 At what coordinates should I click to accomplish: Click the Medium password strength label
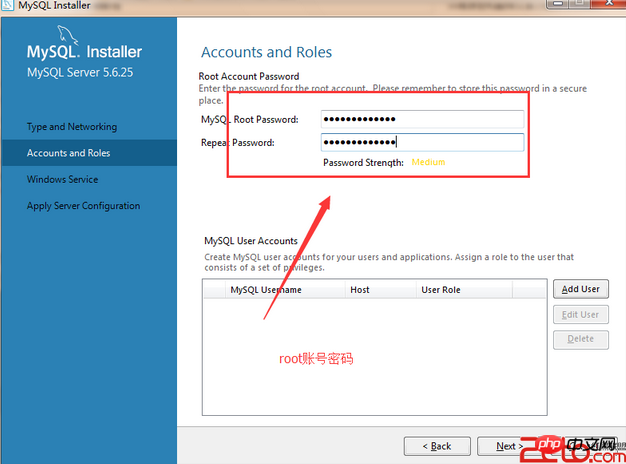tap(428, 162)
